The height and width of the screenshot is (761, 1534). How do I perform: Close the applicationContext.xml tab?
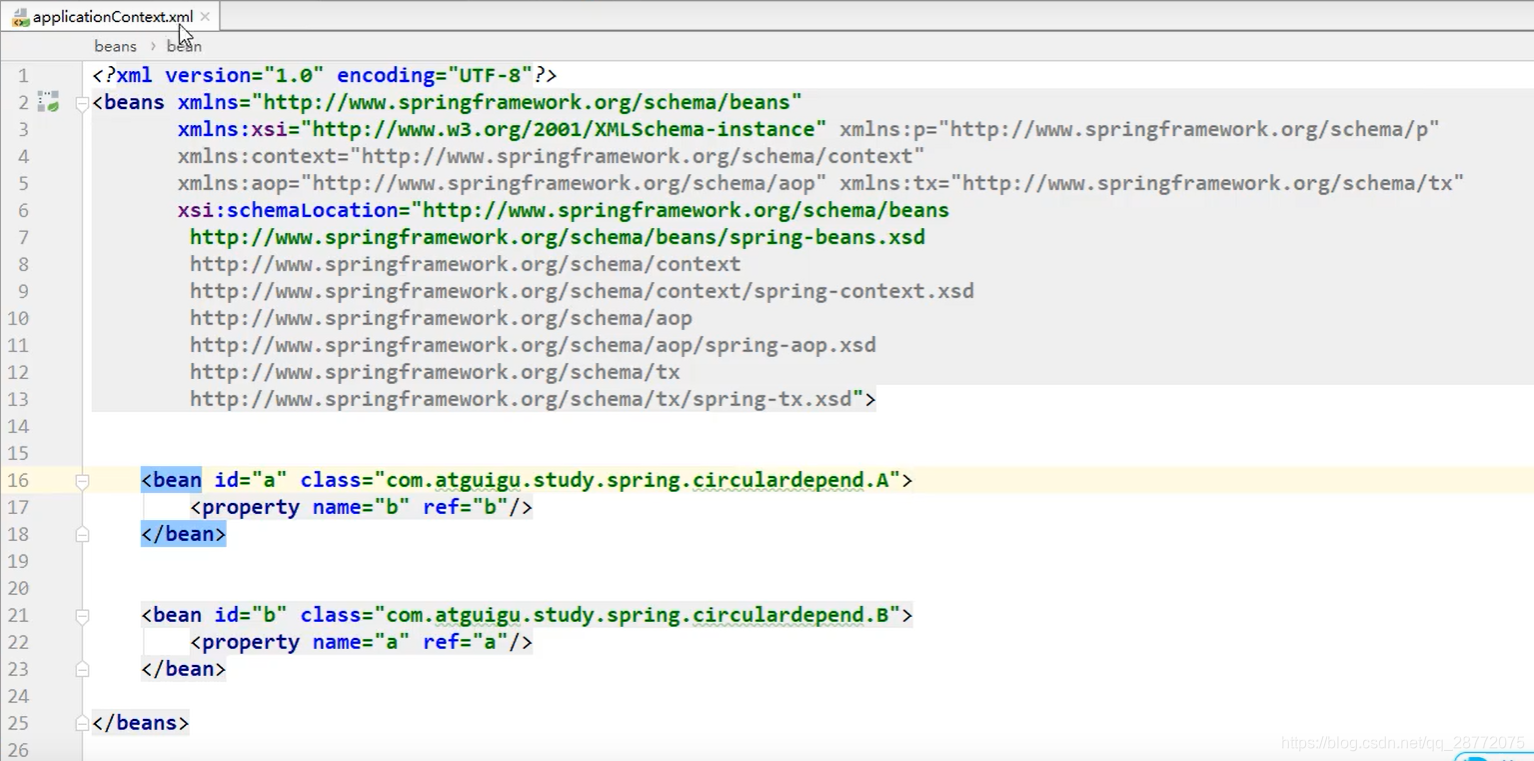coord(205,17)
